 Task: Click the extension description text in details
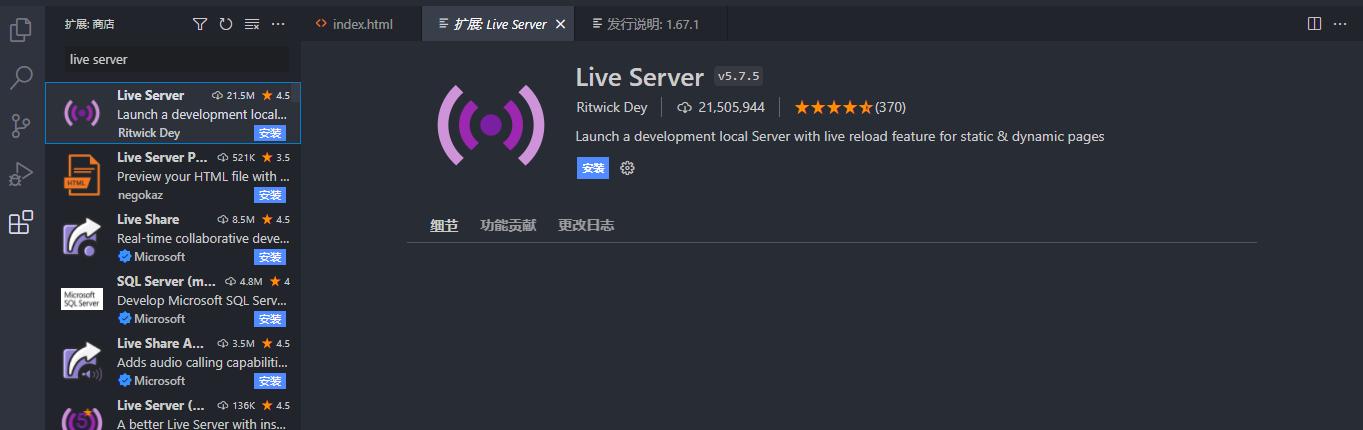840,136
